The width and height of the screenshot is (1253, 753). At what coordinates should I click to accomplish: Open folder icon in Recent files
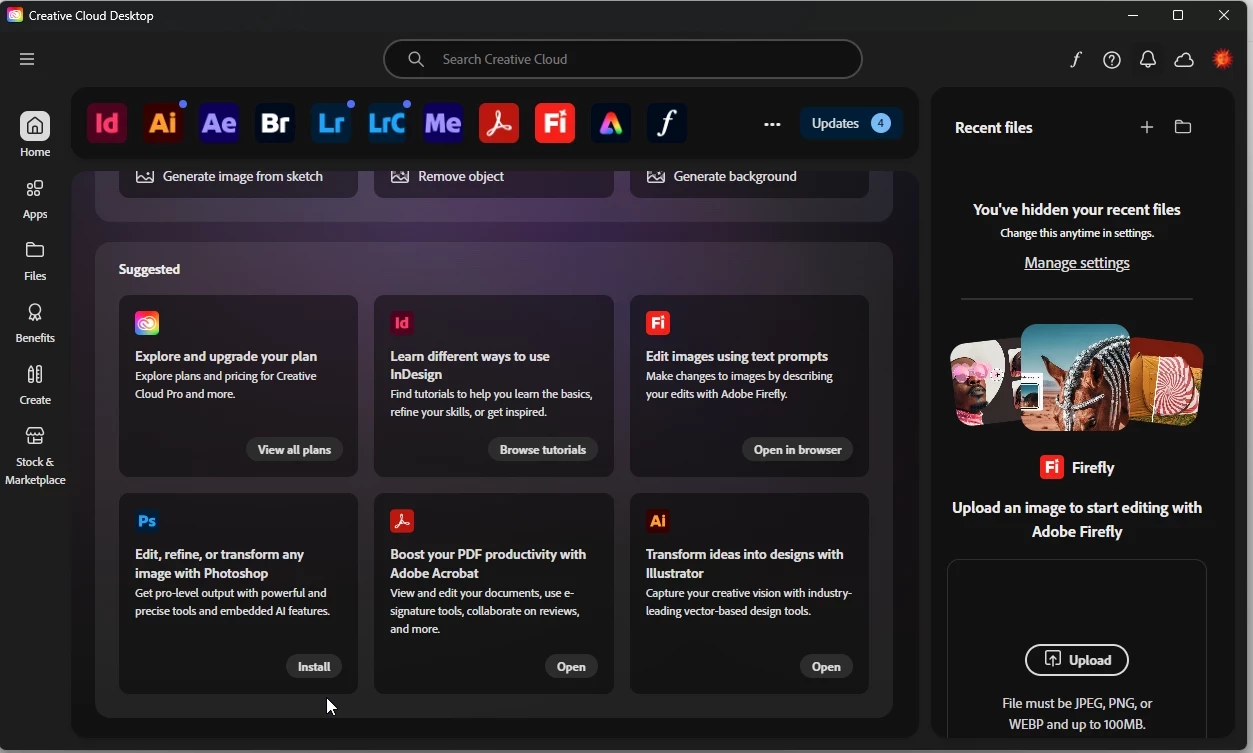pos(1183,127)
